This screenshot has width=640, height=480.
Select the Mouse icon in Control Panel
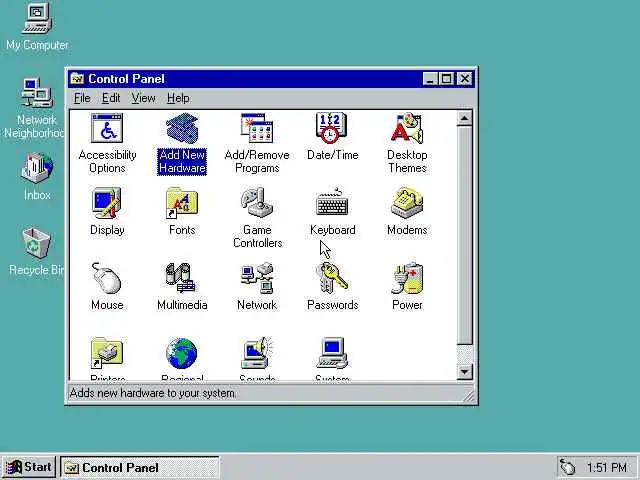[107, 278]
